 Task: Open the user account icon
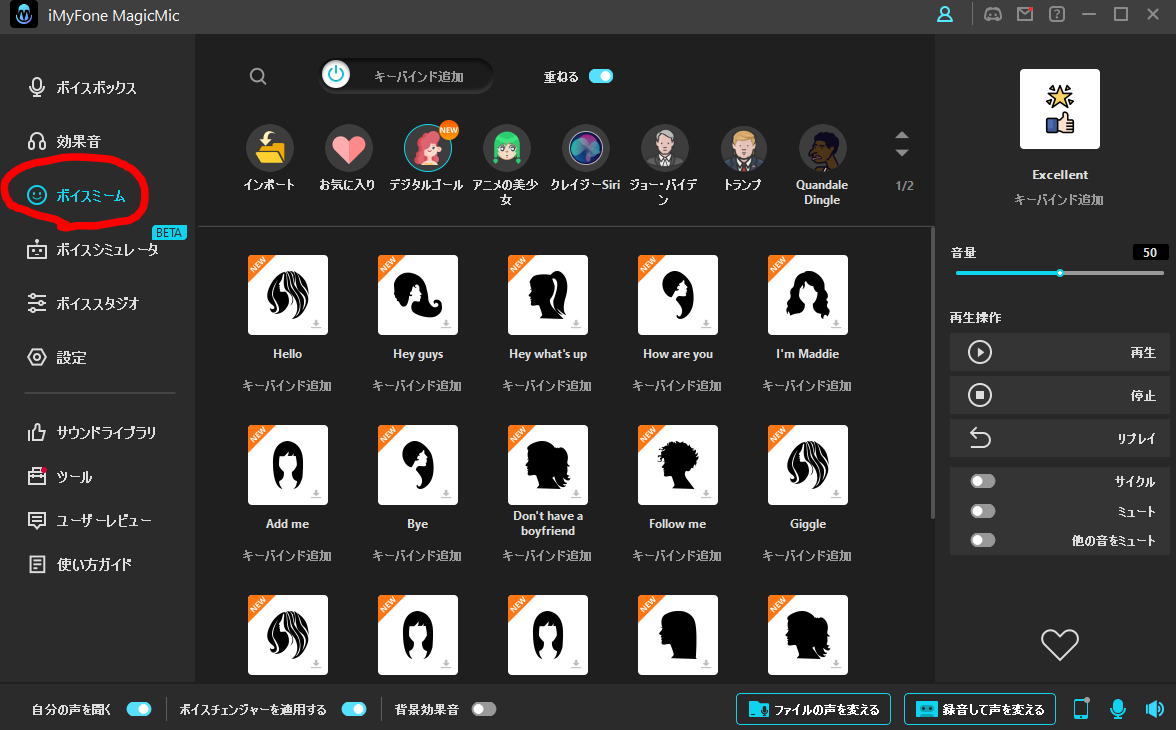pos(945,14)
